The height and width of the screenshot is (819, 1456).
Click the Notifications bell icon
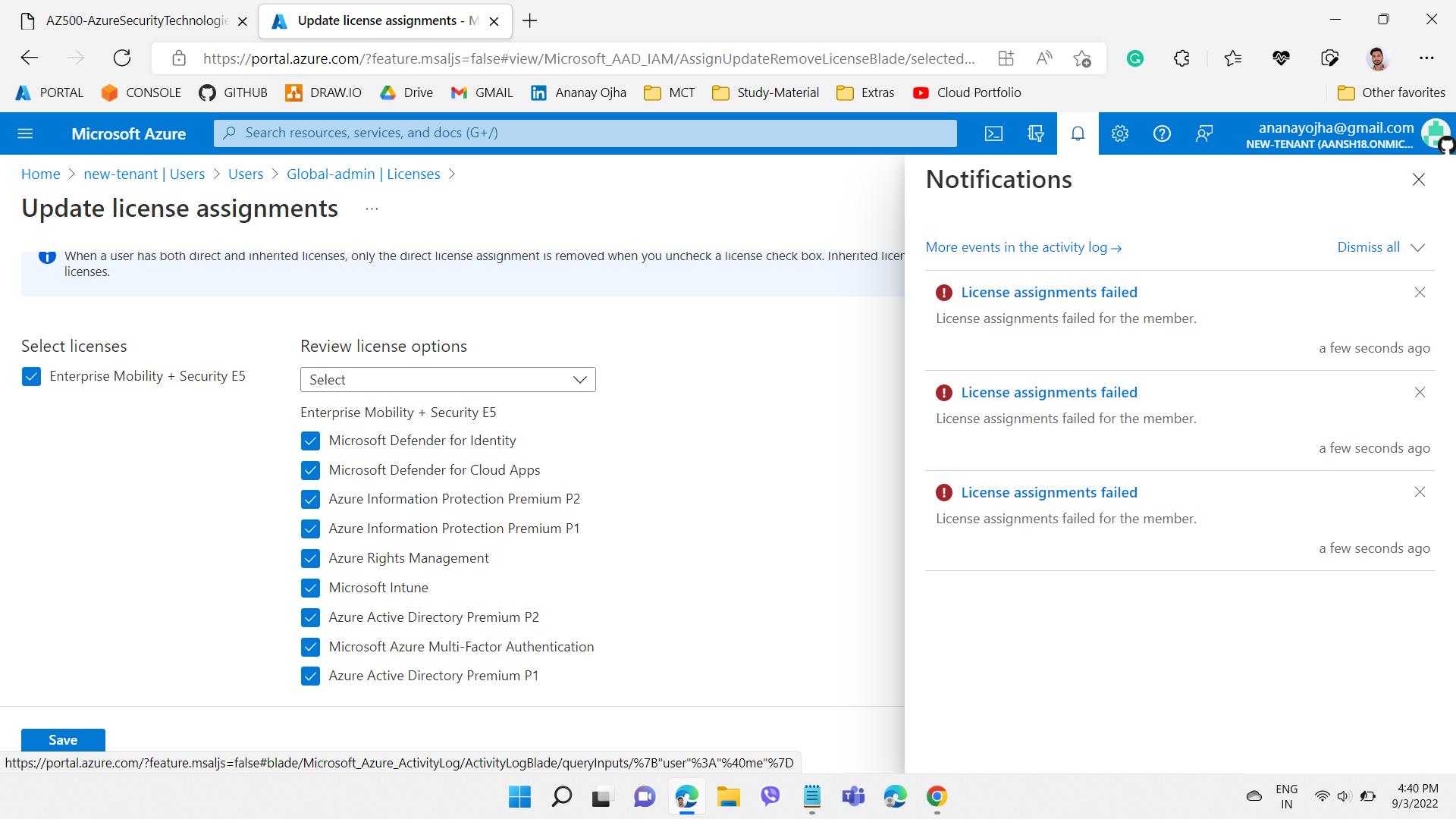(1078, 133)
